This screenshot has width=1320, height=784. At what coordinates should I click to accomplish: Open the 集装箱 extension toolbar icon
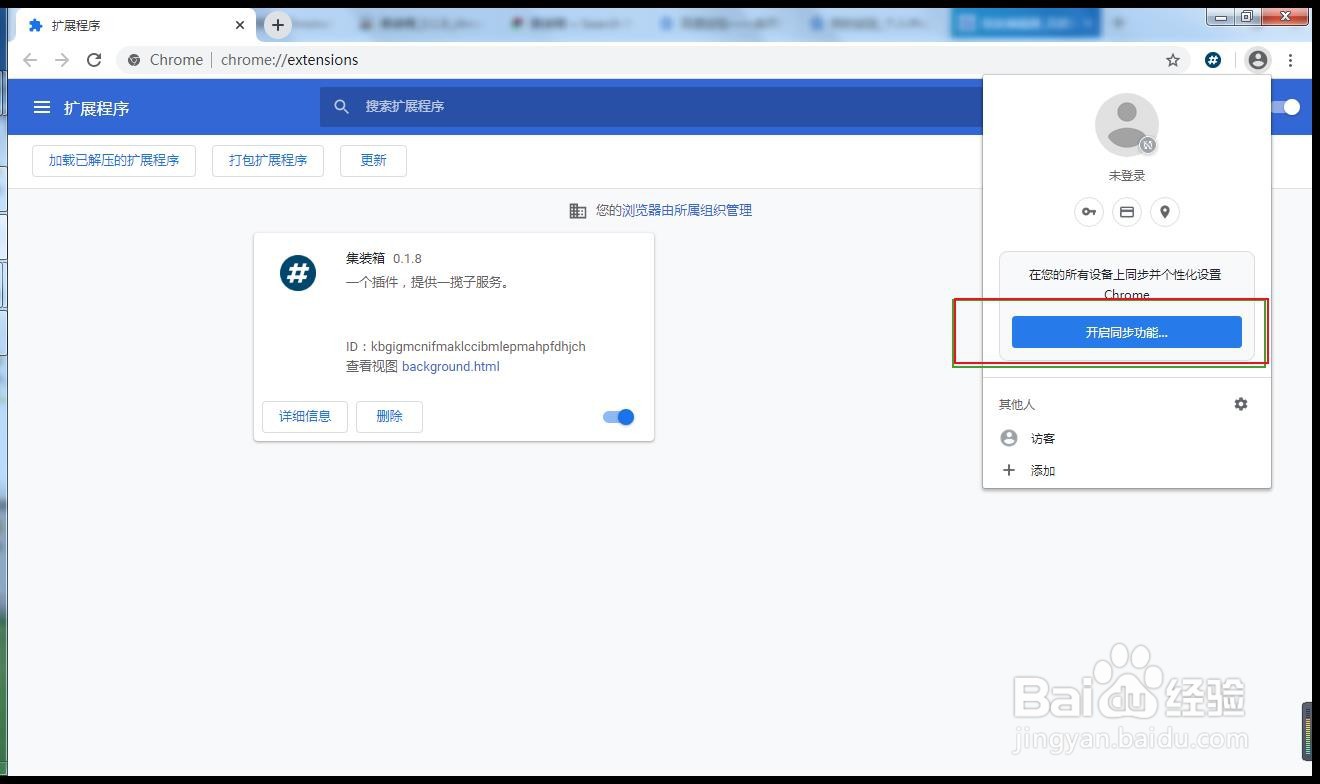tap(1213, 60)
